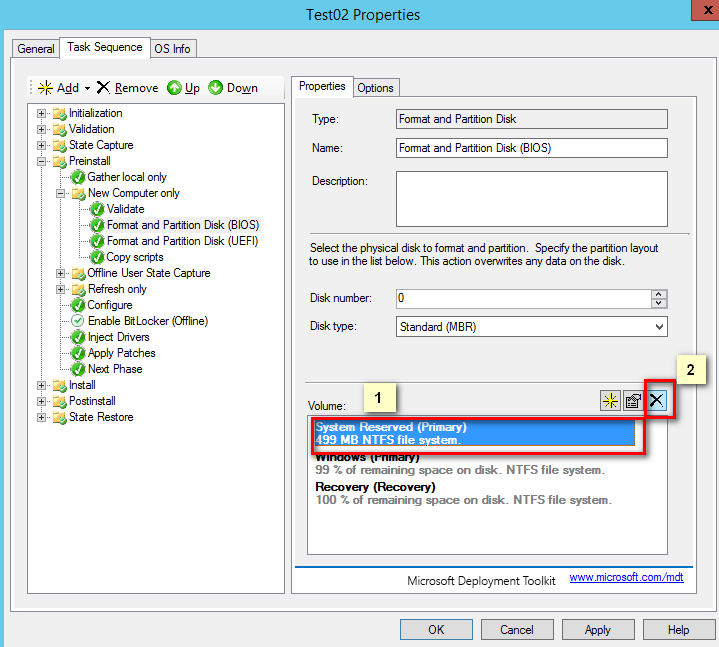This screenshot has width=719, height=647.
Task: Expand the State Restore group
Action: (x=42, y=417)
